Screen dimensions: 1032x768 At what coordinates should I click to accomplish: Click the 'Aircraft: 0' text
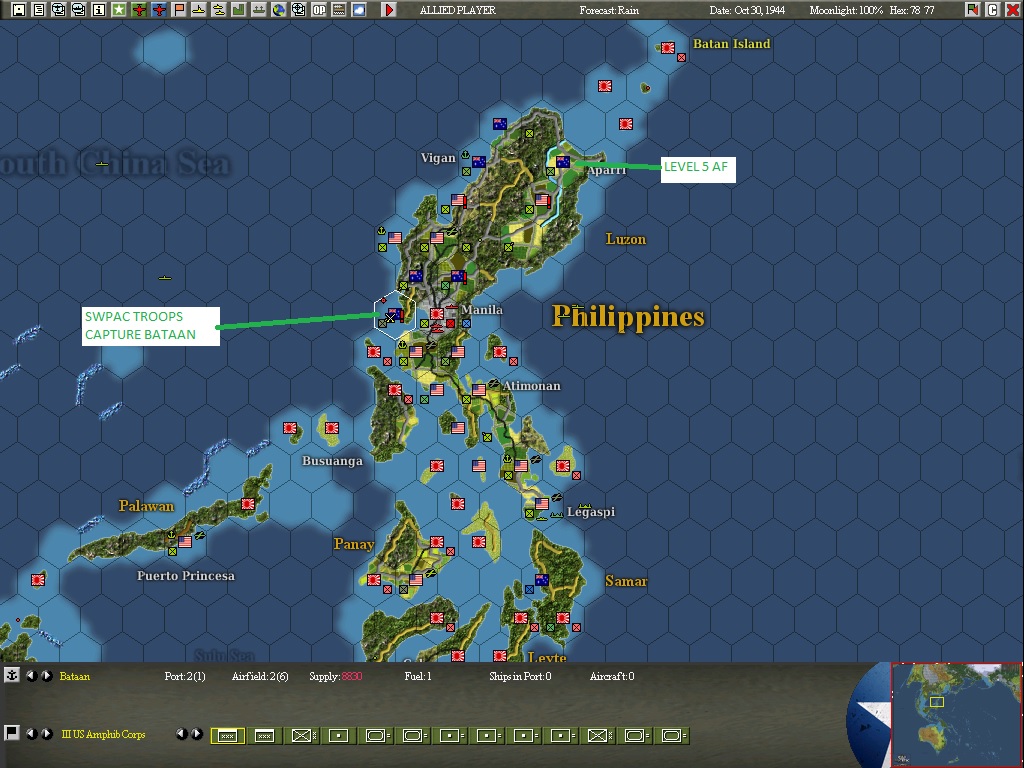[x=612, y=676]
